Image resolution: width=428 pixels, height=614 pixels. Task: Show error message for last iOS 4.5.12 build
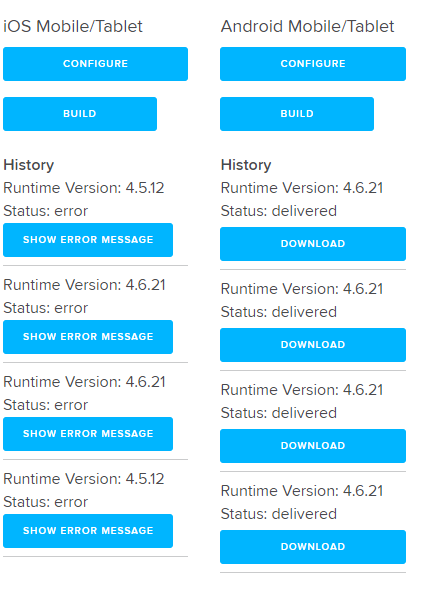point(88,531)
